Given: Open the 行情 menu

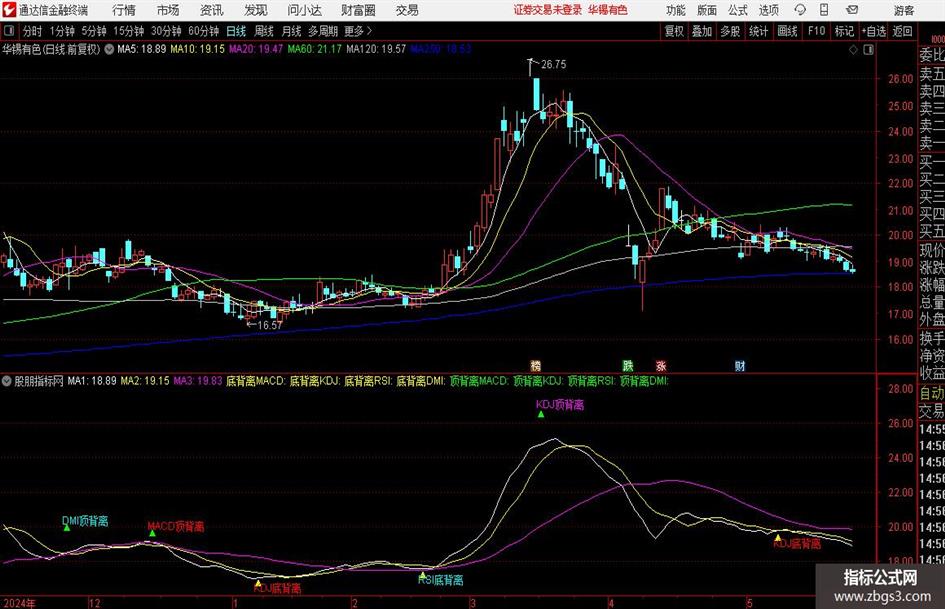Looking at the screenshot, I should (124, 10).
